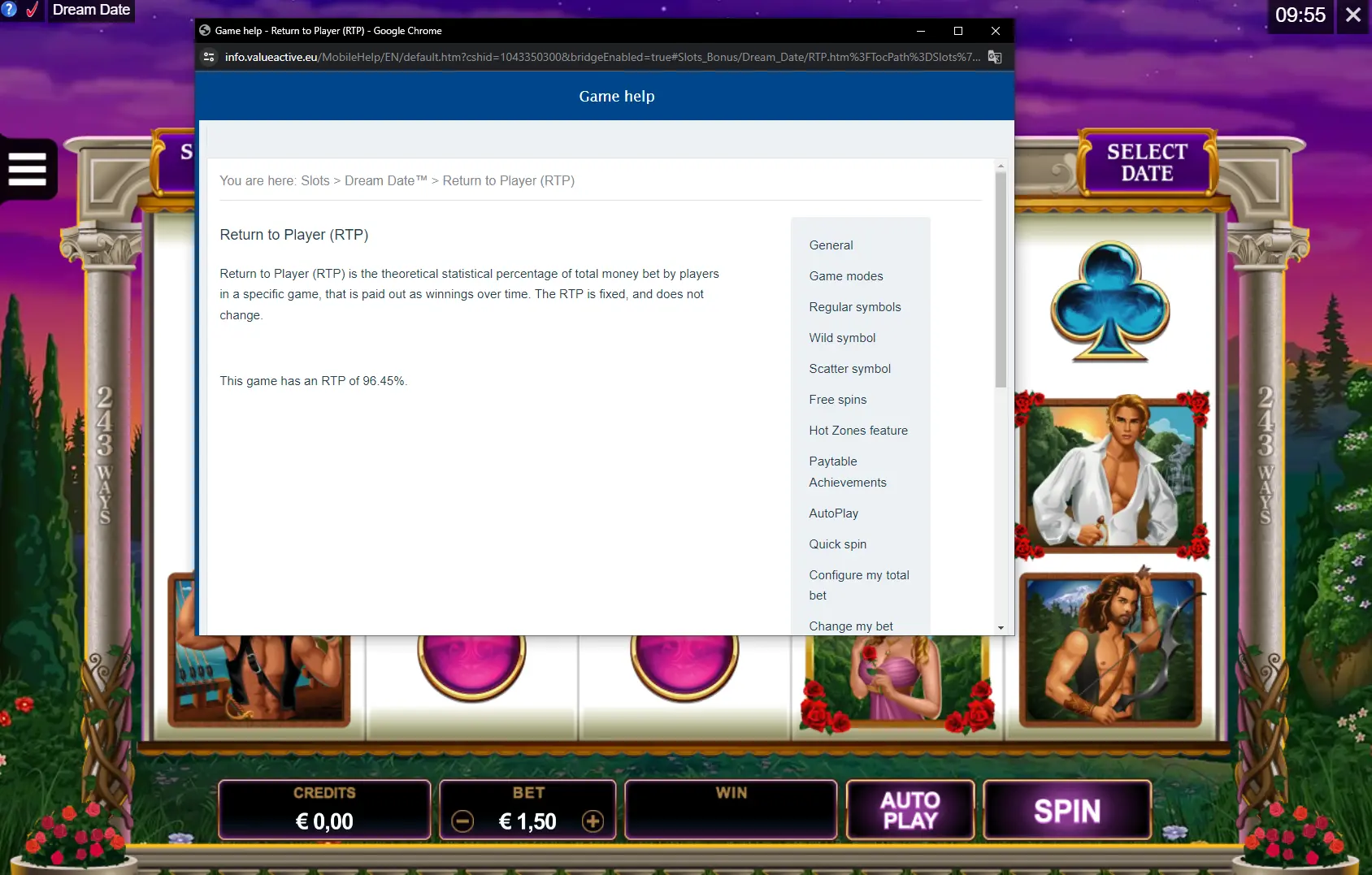Click the WIN display box
This screenshot has height=875, width=1372.
[x=731, y=810]
